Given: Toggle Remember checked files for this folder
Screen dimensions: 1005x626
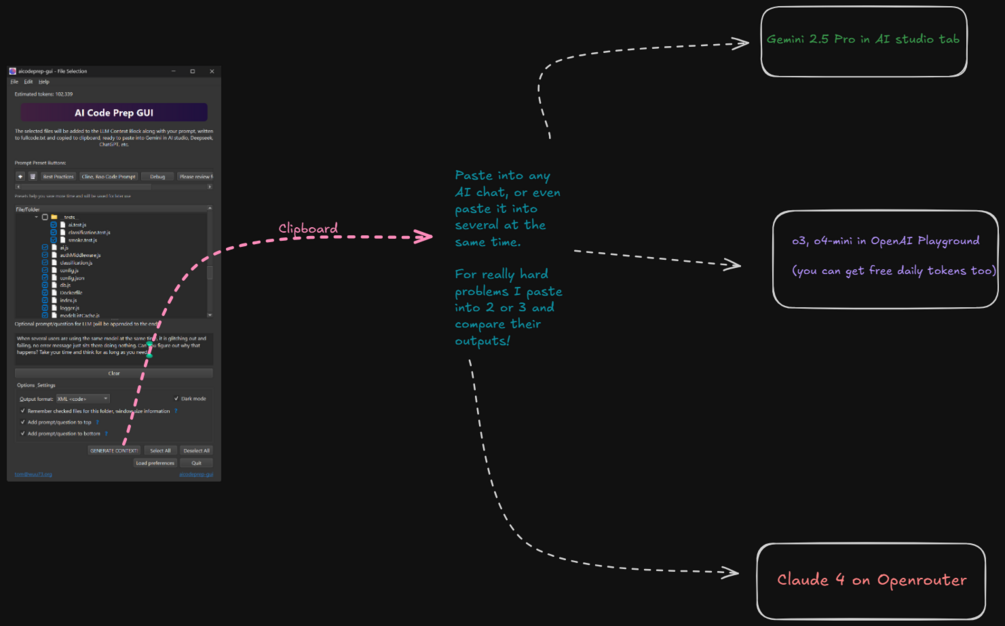Looking at the screenshot, I should (23, 411).
